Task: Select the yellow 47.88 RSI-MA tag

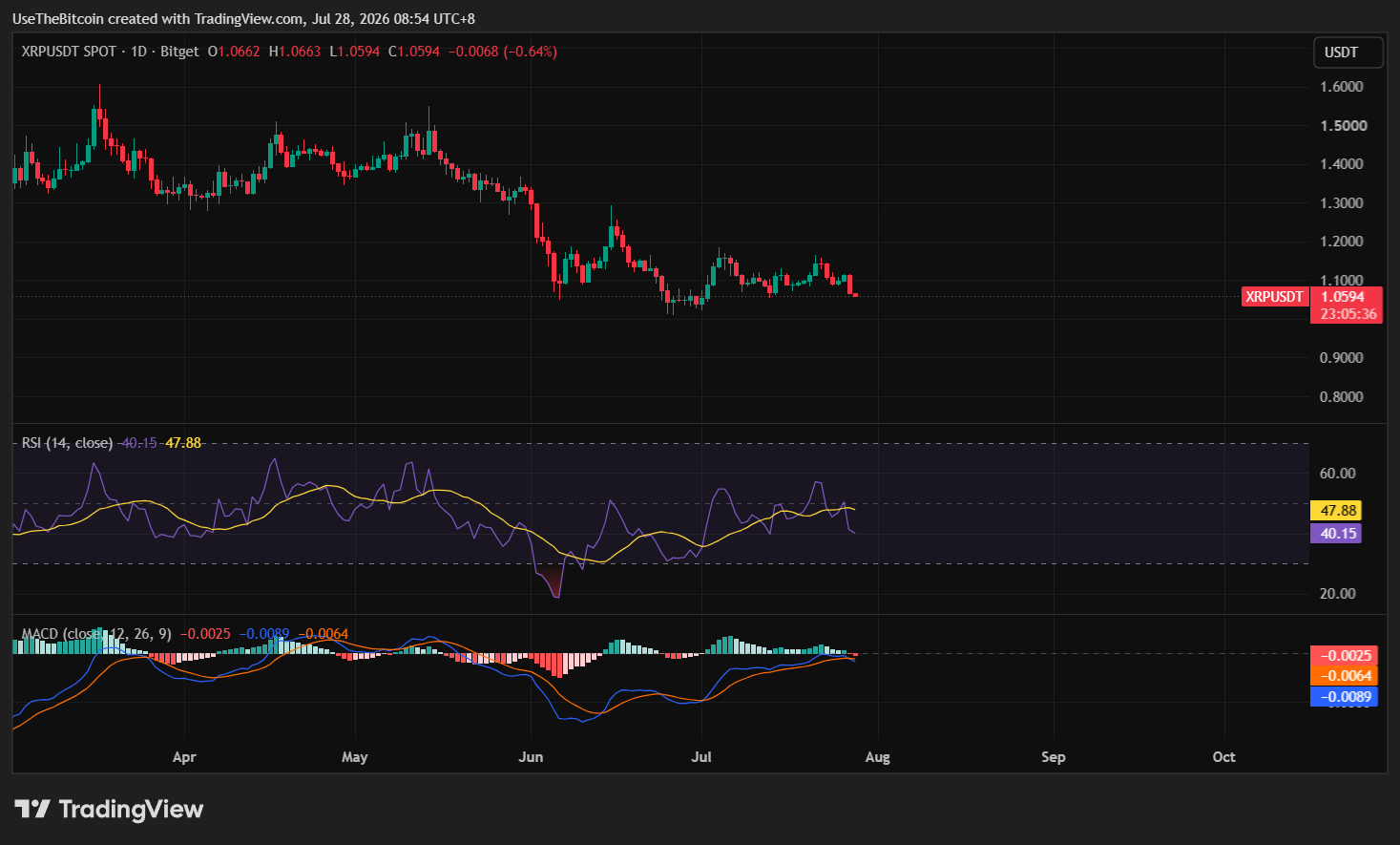Action: 1335,511
